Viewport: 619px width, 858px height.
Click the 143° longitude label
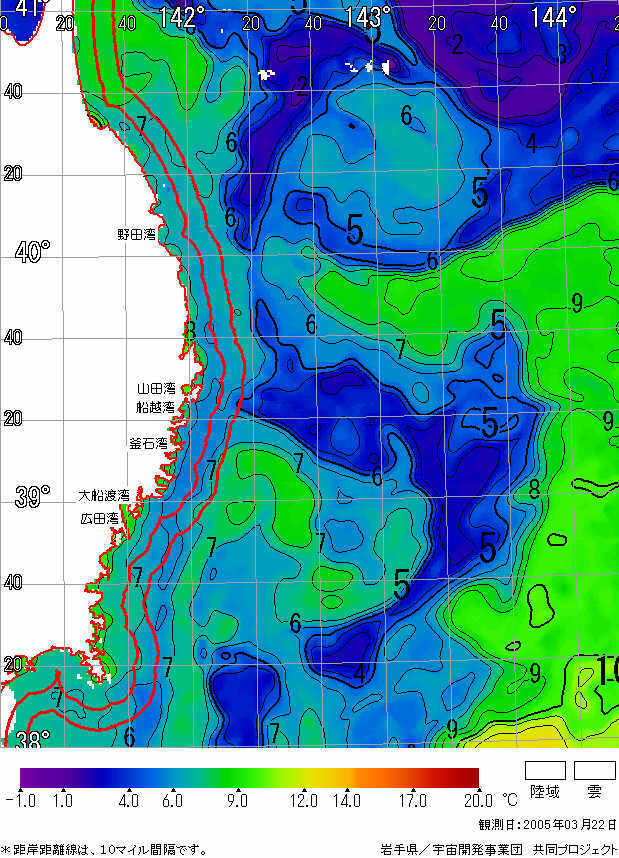coord(368,18)
